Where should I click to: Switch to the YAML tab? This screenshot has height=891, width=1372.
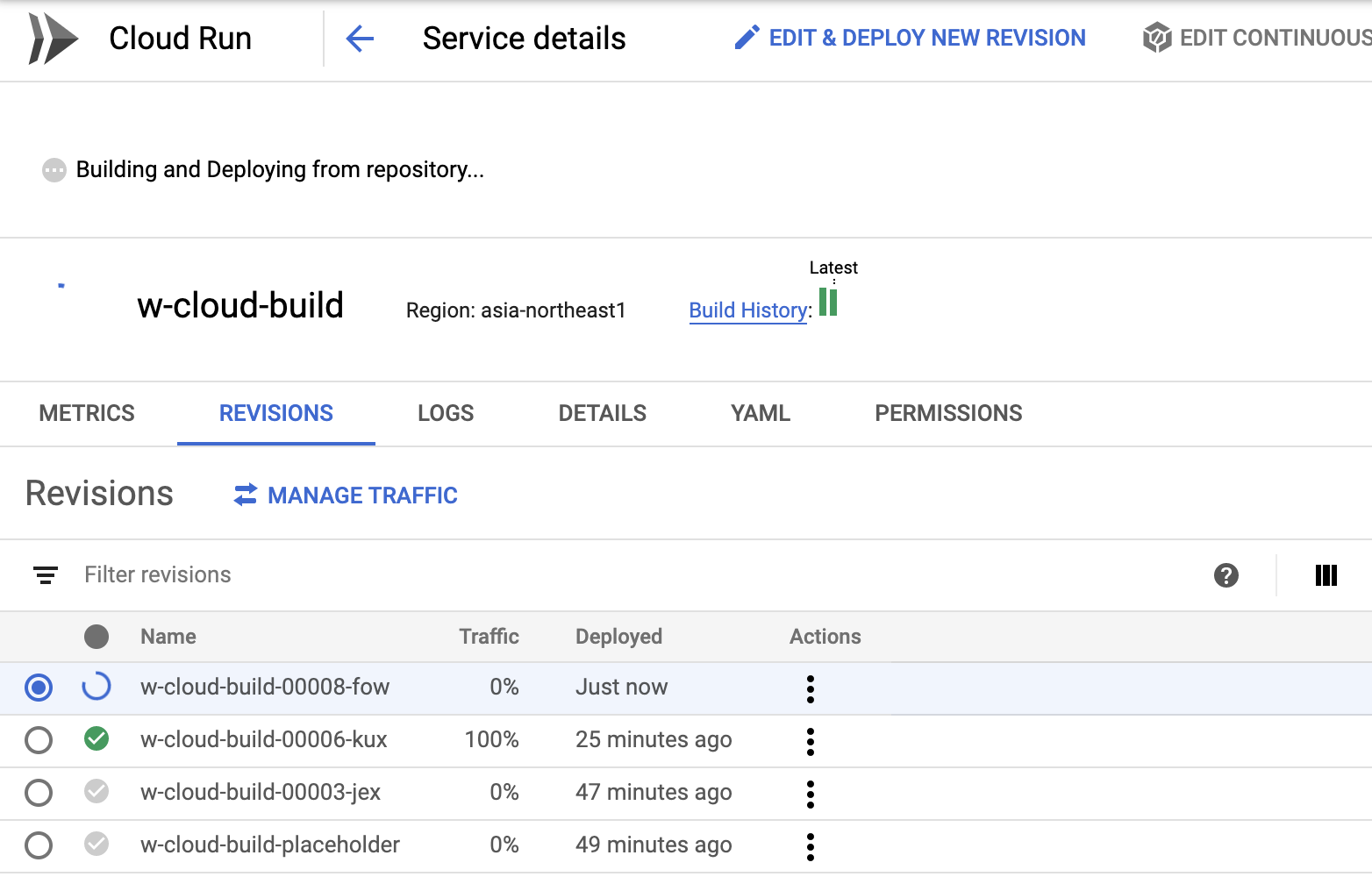click(x=761, y=413)
